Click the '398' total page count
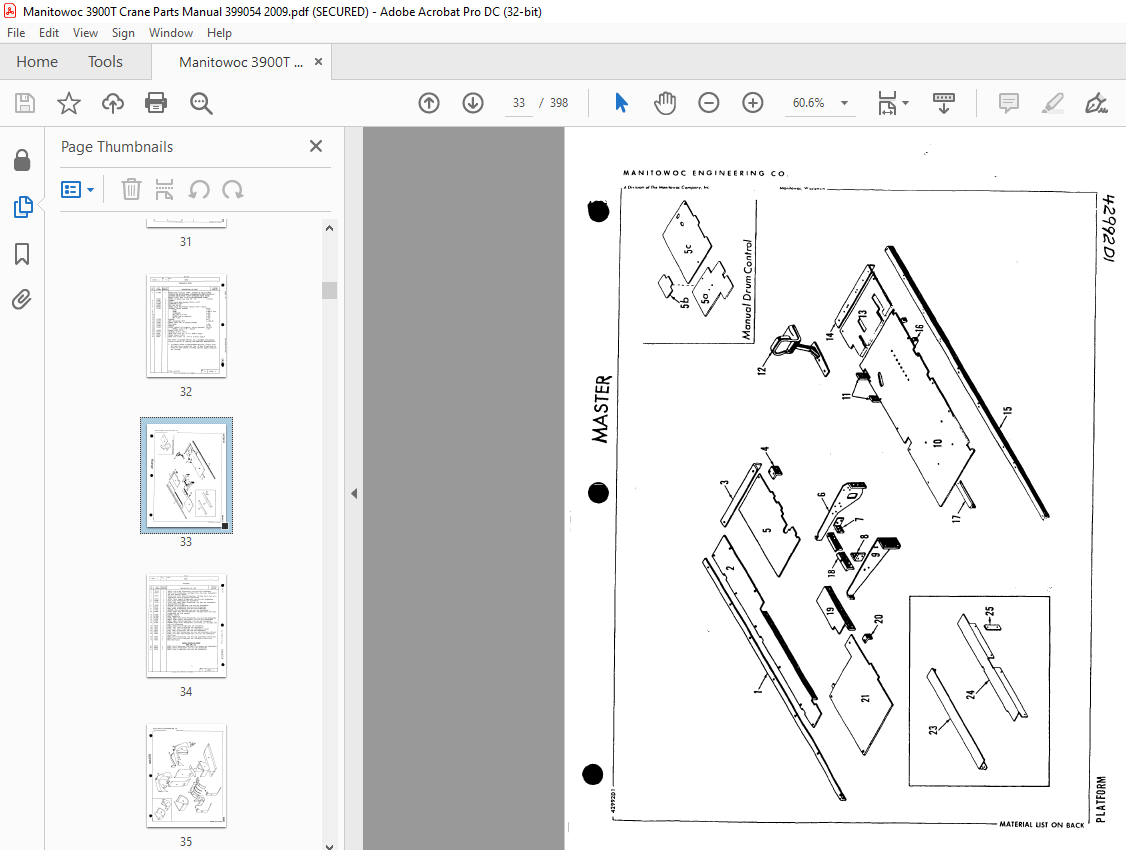1126x850 pixels. click(559, 103)
